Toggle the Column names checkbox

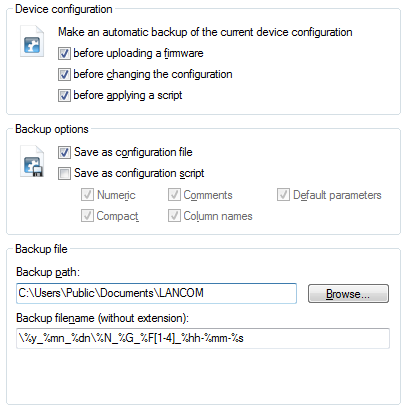pyautogui.click(x=174, y=216)
